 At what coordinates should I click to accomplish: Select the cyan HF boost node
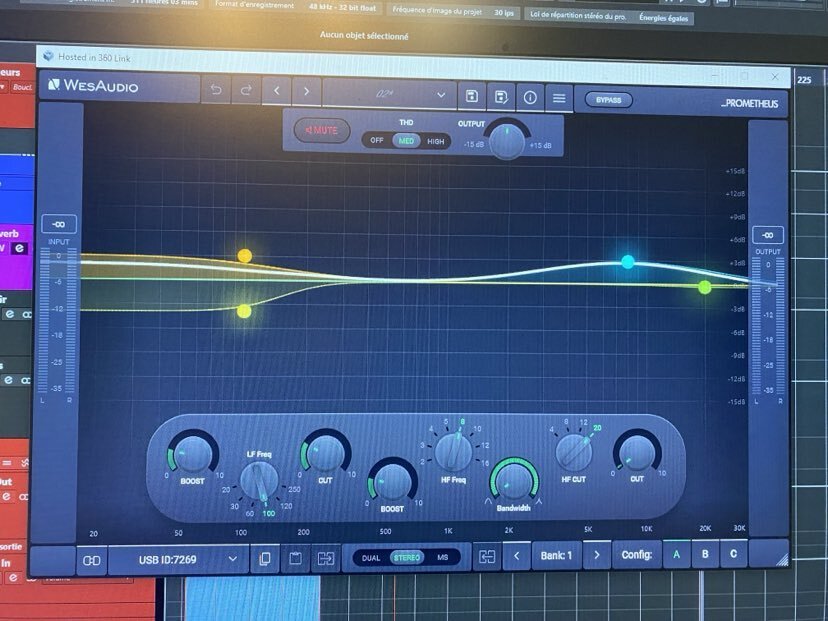[627, 262]
